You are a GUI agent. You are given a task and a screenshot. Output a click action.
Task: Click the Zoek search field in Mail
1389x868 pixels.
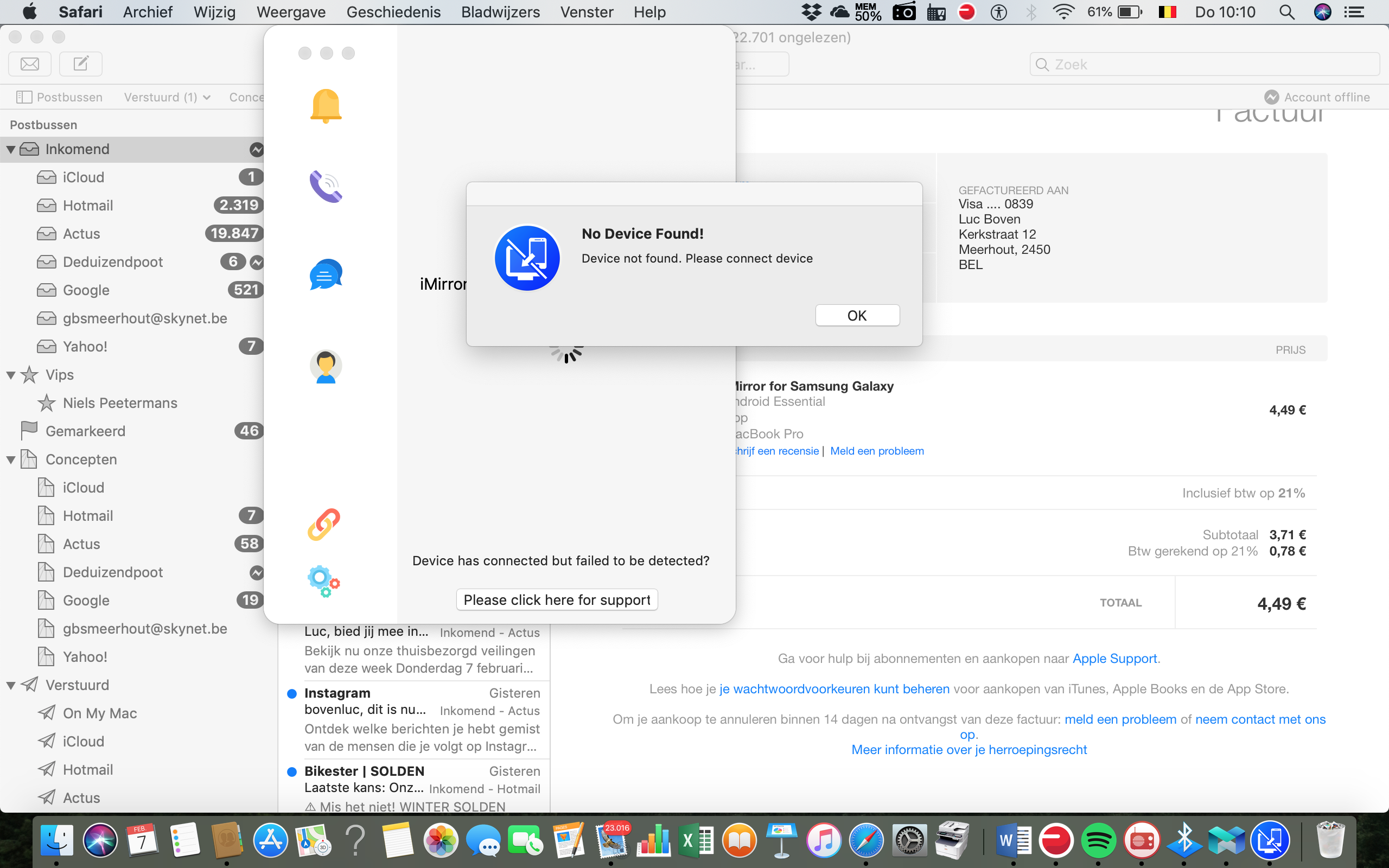(1204, 65)
